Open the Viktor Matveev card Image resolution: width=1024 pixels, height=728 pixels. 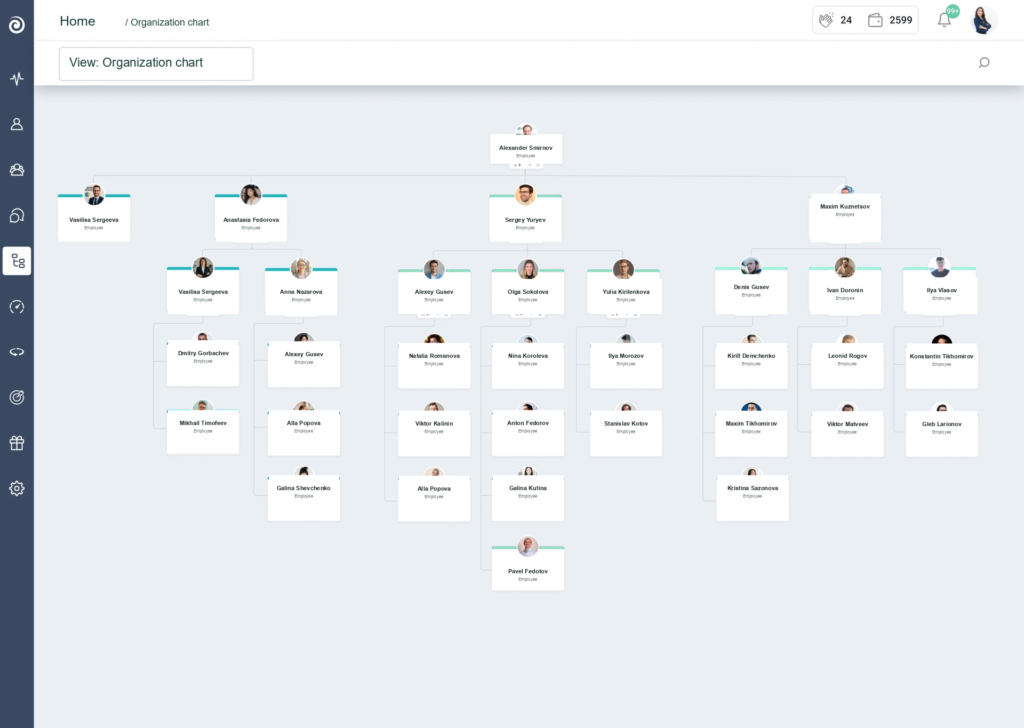(x=847, y=434)
